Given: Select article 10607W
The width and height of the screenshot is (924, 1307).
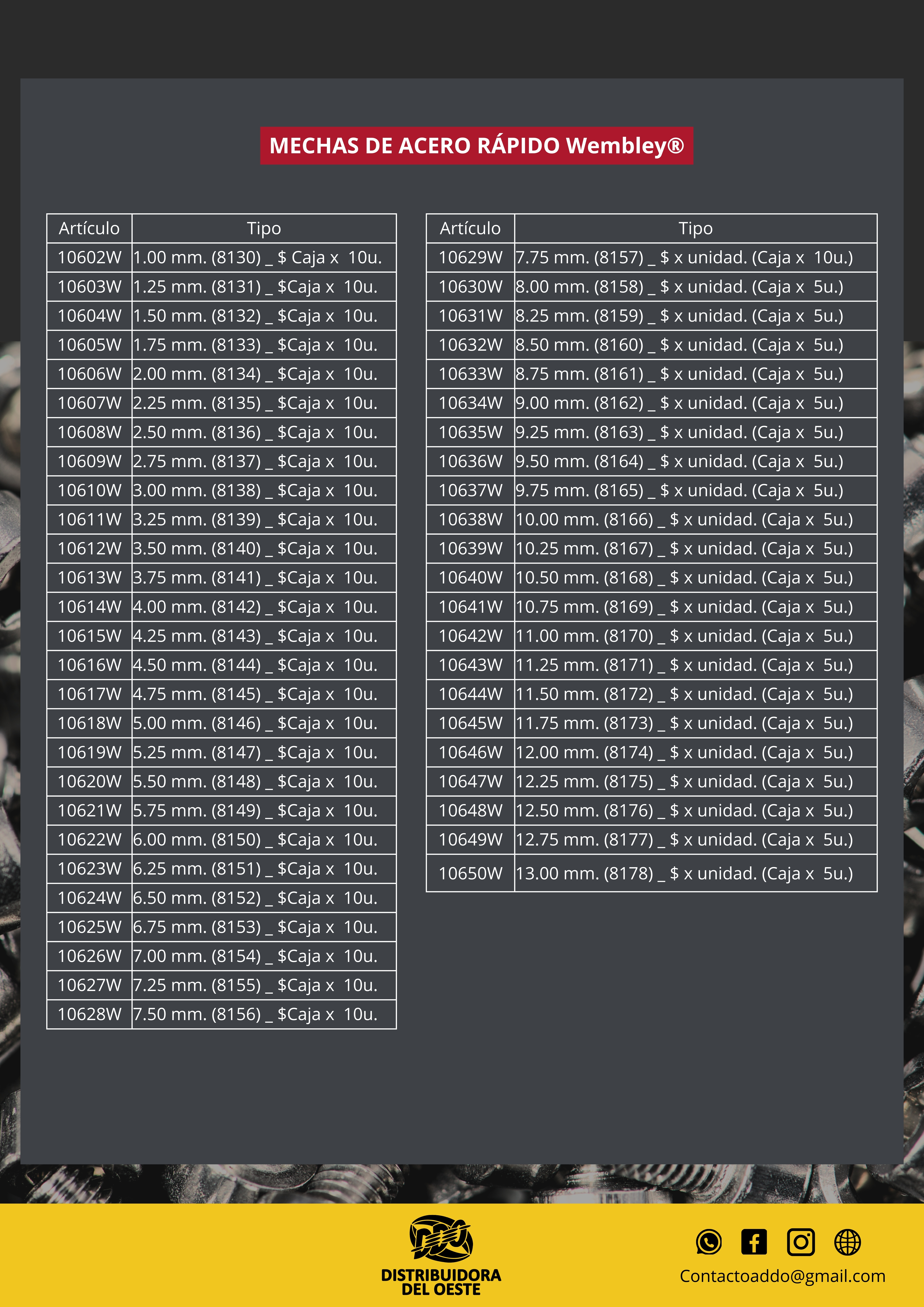Looking at the screenshot, I should pyautogui.click(x=89, y=403).
